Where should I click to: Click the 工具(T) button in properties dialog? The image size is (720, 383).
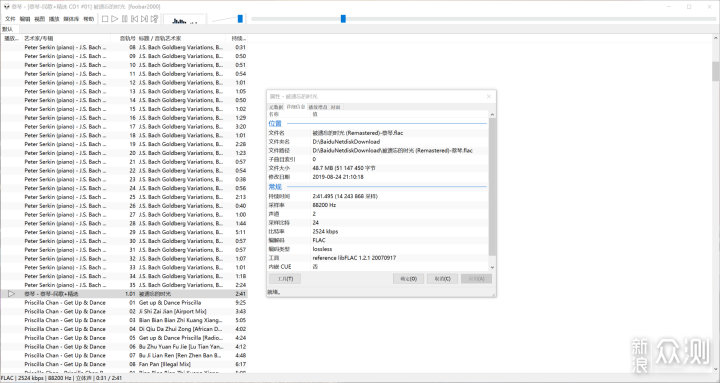pos(285,279)
